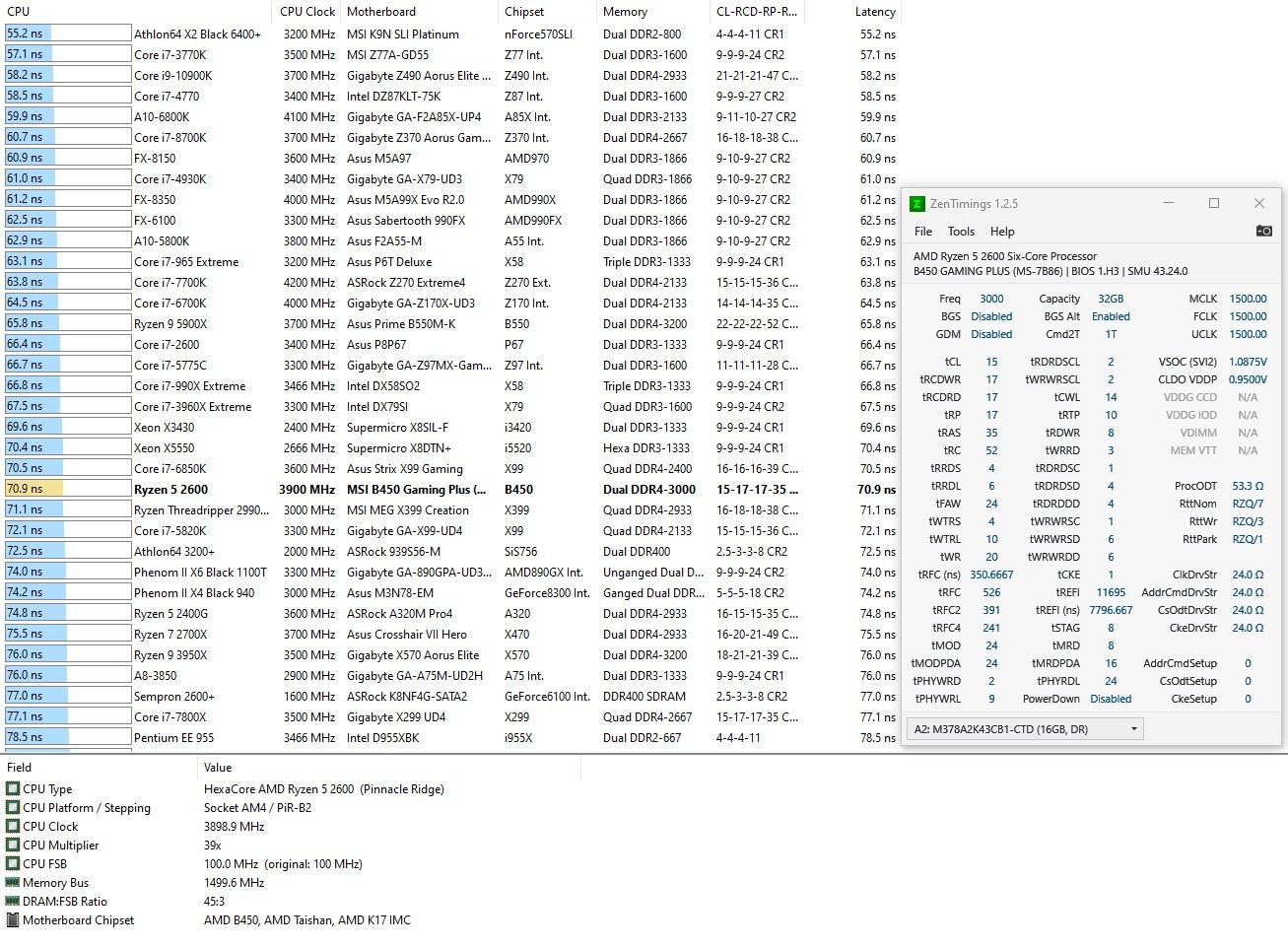Viewport: 1288px width, 948px height.
Task: Click the 70.9 ns yellow latency bar
Action: coord(34,489)
